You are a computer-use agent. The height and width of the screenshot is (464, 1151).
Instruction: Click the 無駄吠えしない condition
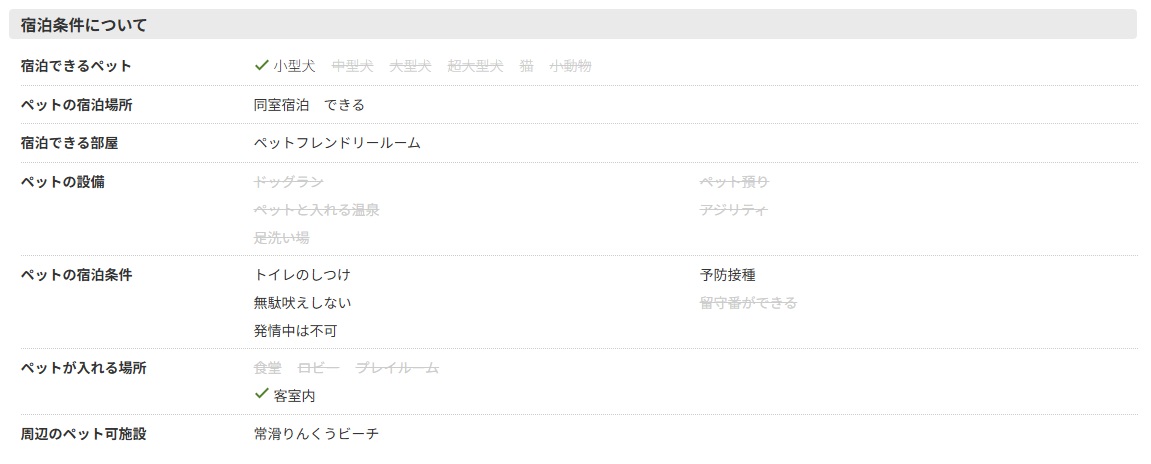coord(302,302)
